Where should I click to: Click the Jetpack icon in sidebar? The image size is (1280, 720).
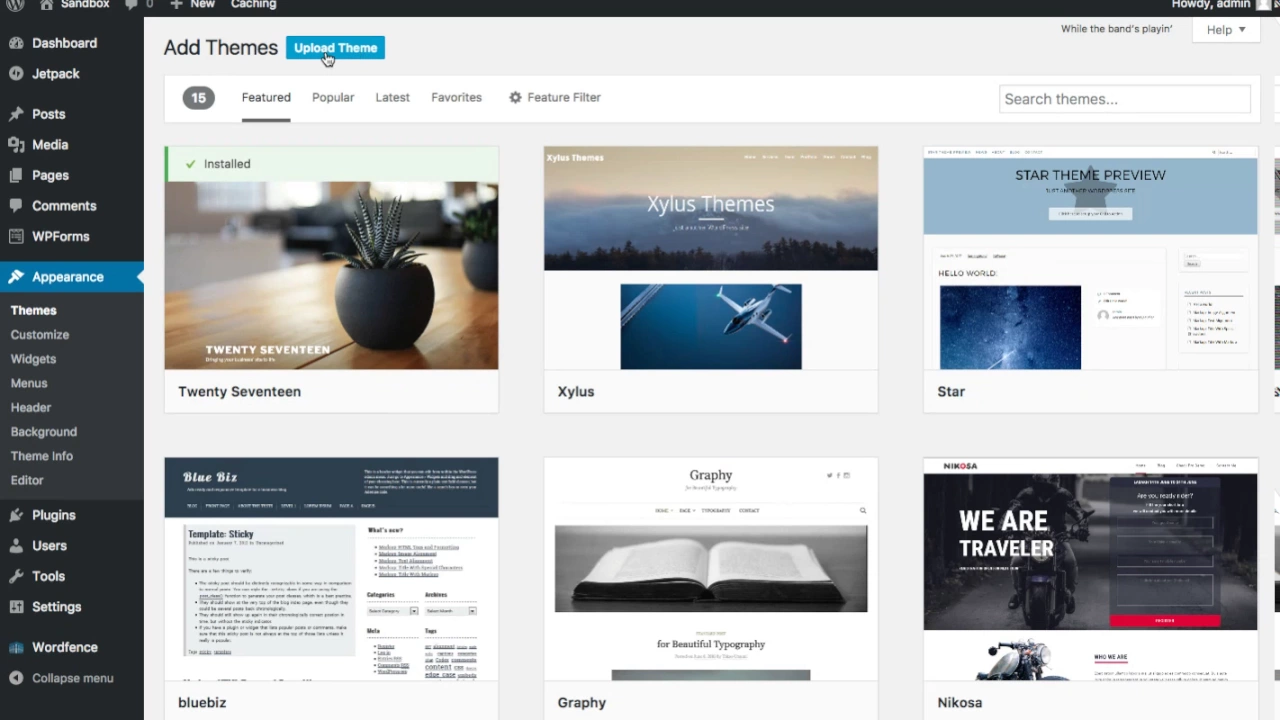[16, 74]
